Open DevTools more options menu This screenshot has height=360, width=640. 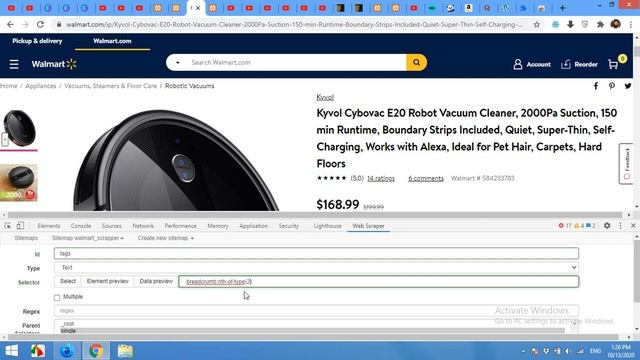point(620,225)
